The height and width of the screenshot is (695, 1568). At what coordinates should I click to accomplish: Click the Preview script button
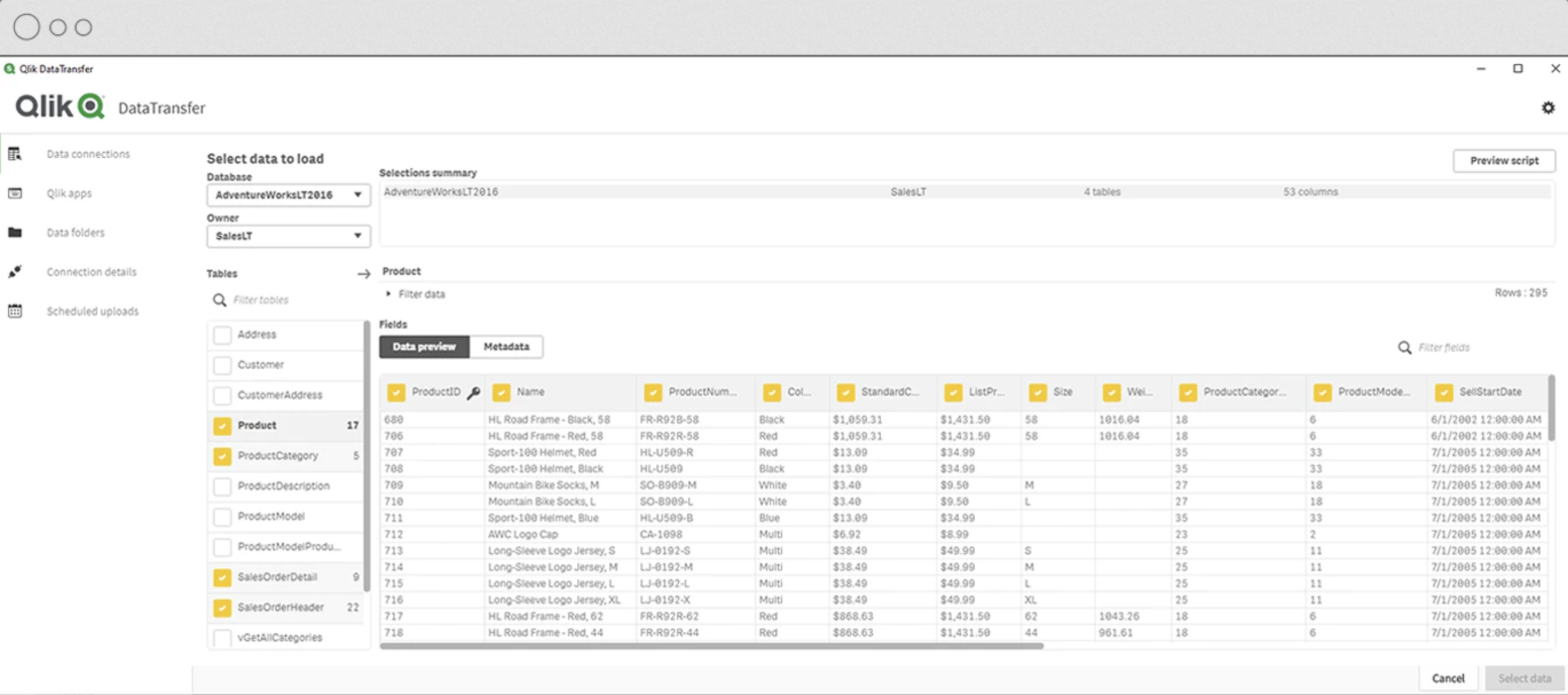click(x=1504, y=161)
